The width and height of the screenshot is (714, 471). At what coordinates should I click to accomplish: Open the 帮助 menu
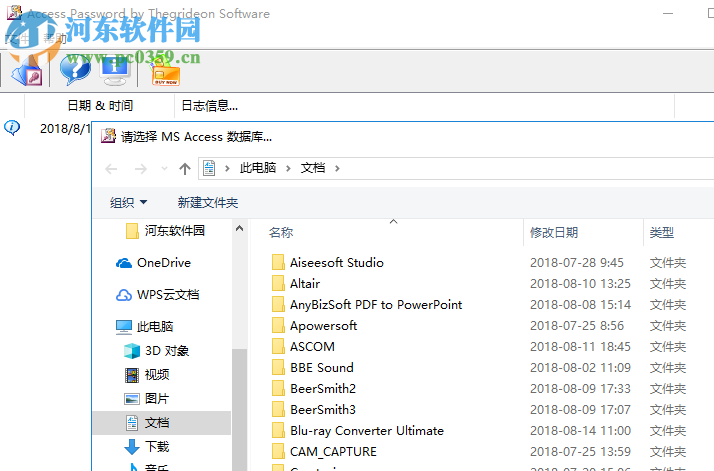[x=55, y=38]
